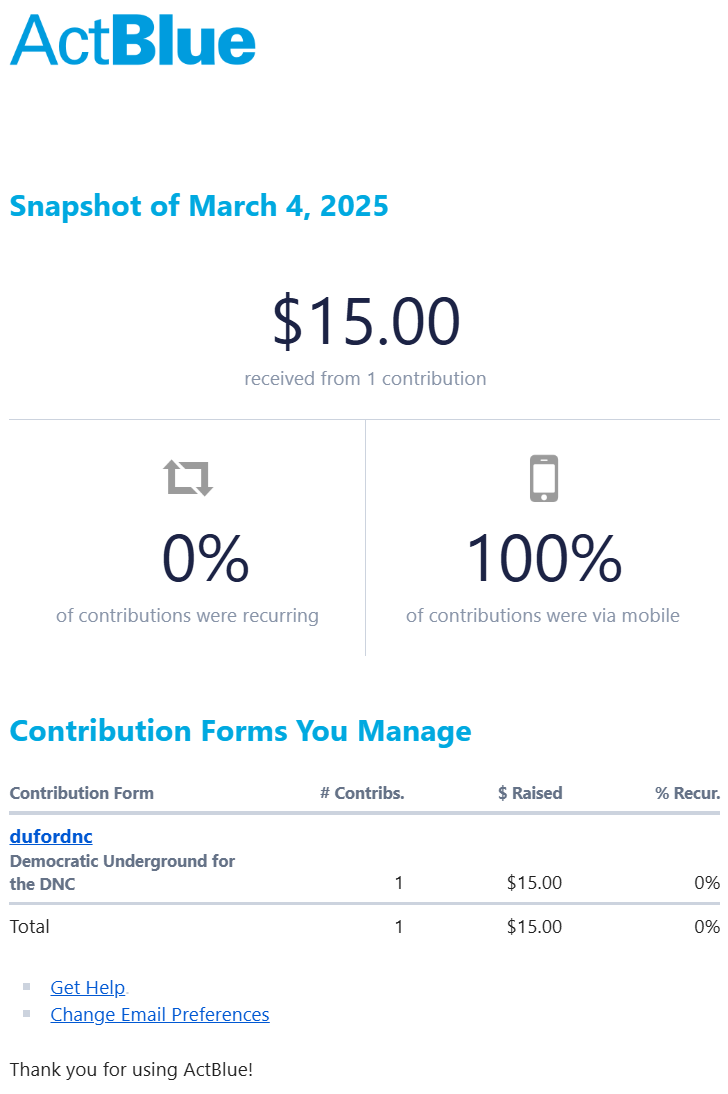The height and width of the screenshot is (1094, 728).
Task: Click the ActBlue logo
Action: coord(133,41)
